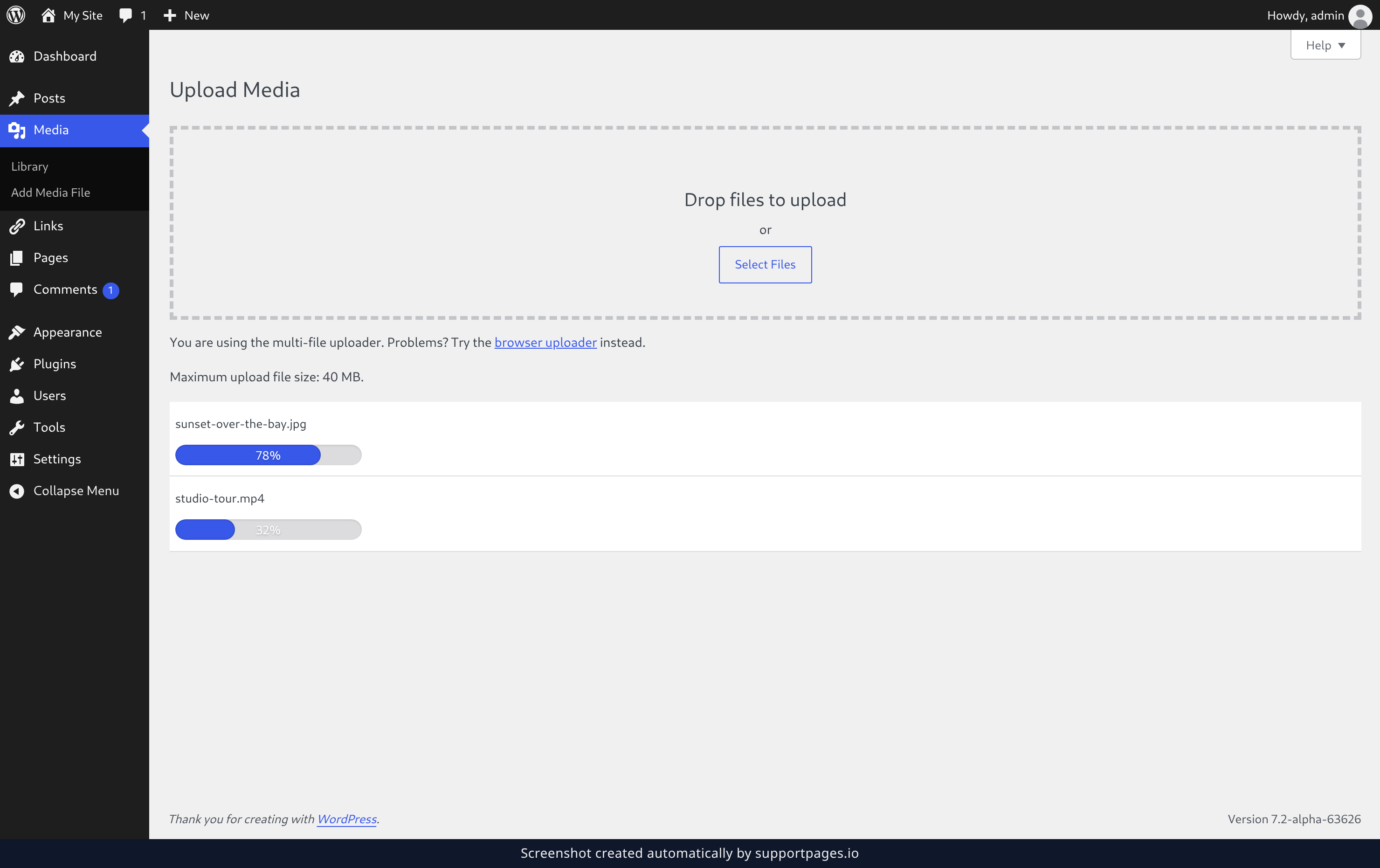Screen dimensions: 1380x868
Task: Follow the browser uploader link
Action: [545, 342]
